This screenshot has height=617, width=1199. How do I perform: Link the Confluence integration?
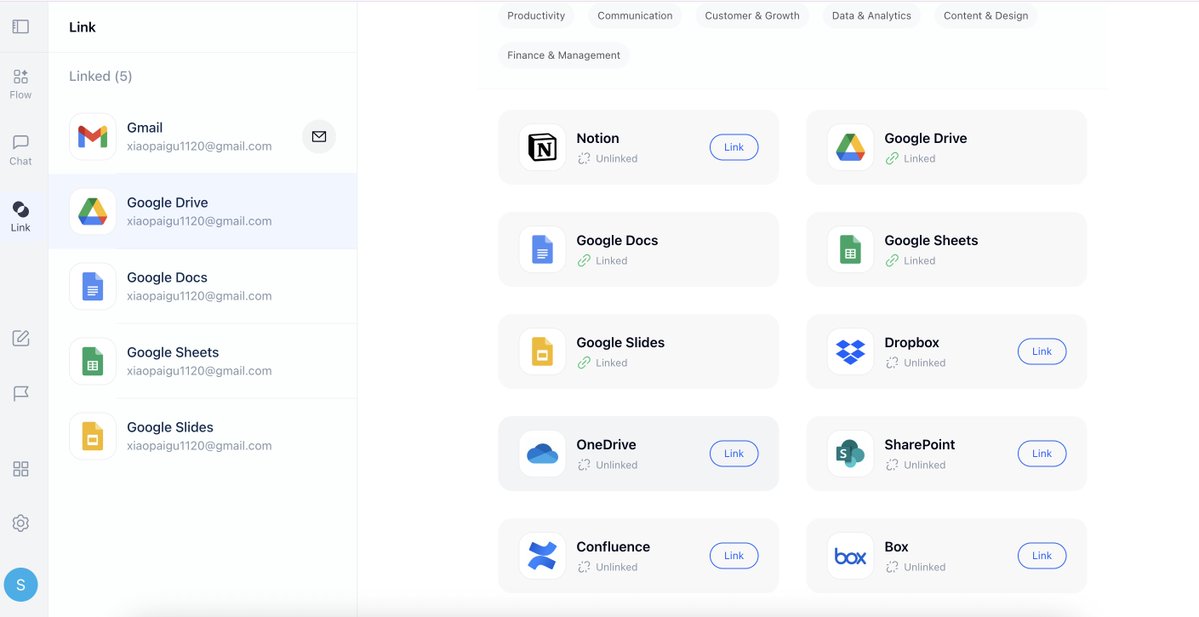pos(734,556)
